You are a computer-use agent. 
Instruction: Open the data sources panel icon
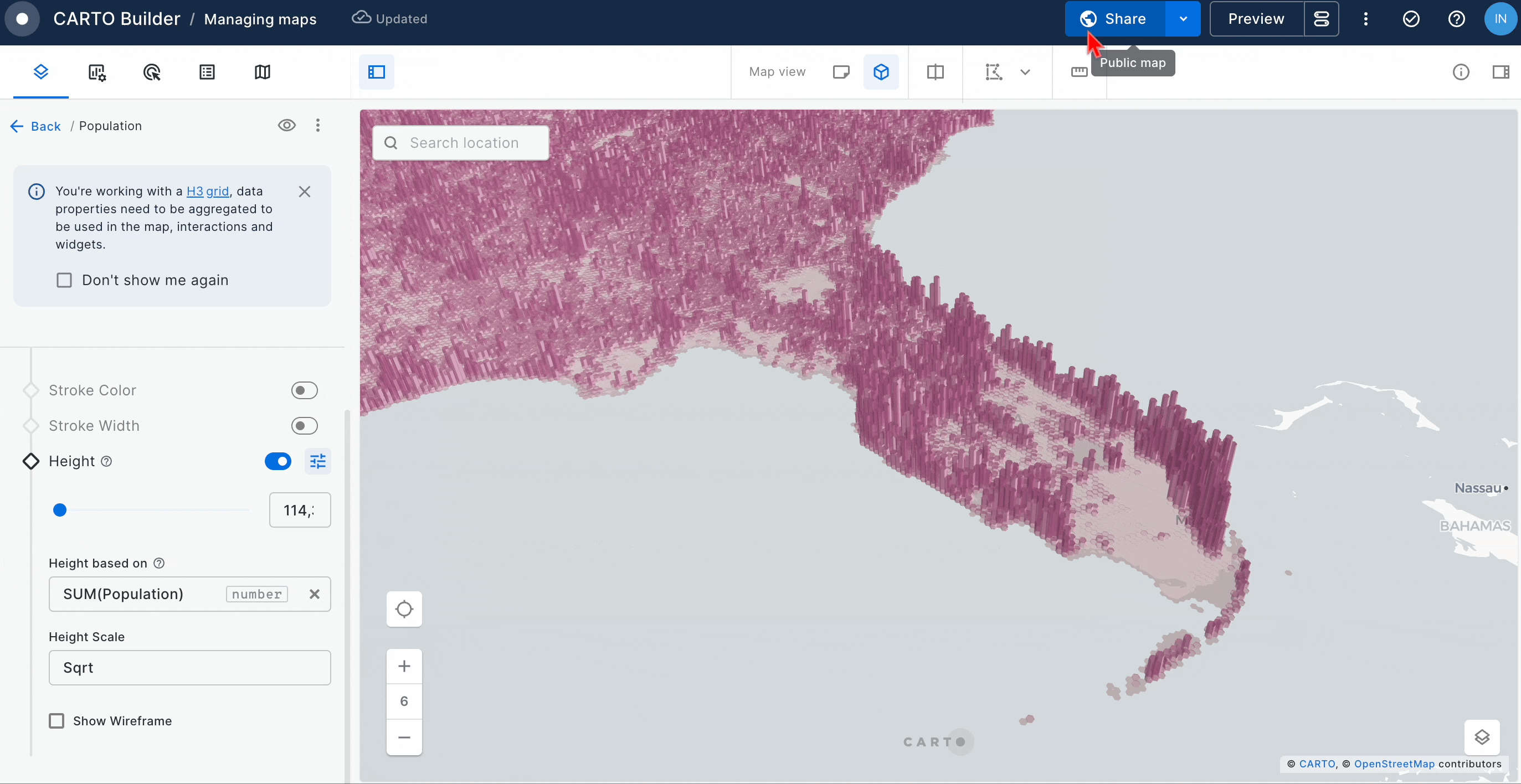point(1322,19)
